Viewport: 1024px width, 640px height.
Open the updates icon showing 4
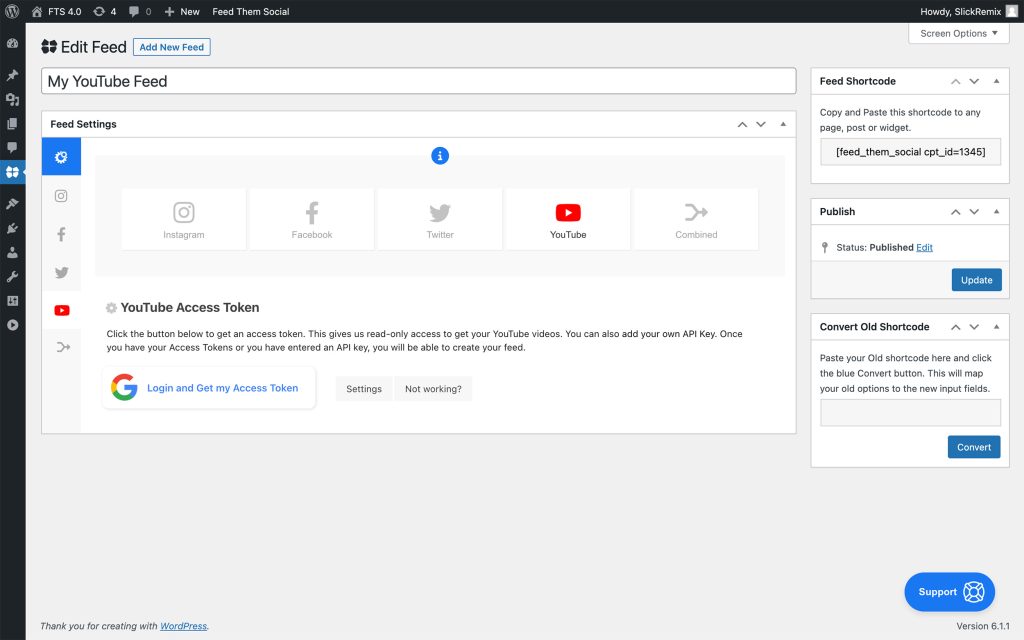(104, 11)
